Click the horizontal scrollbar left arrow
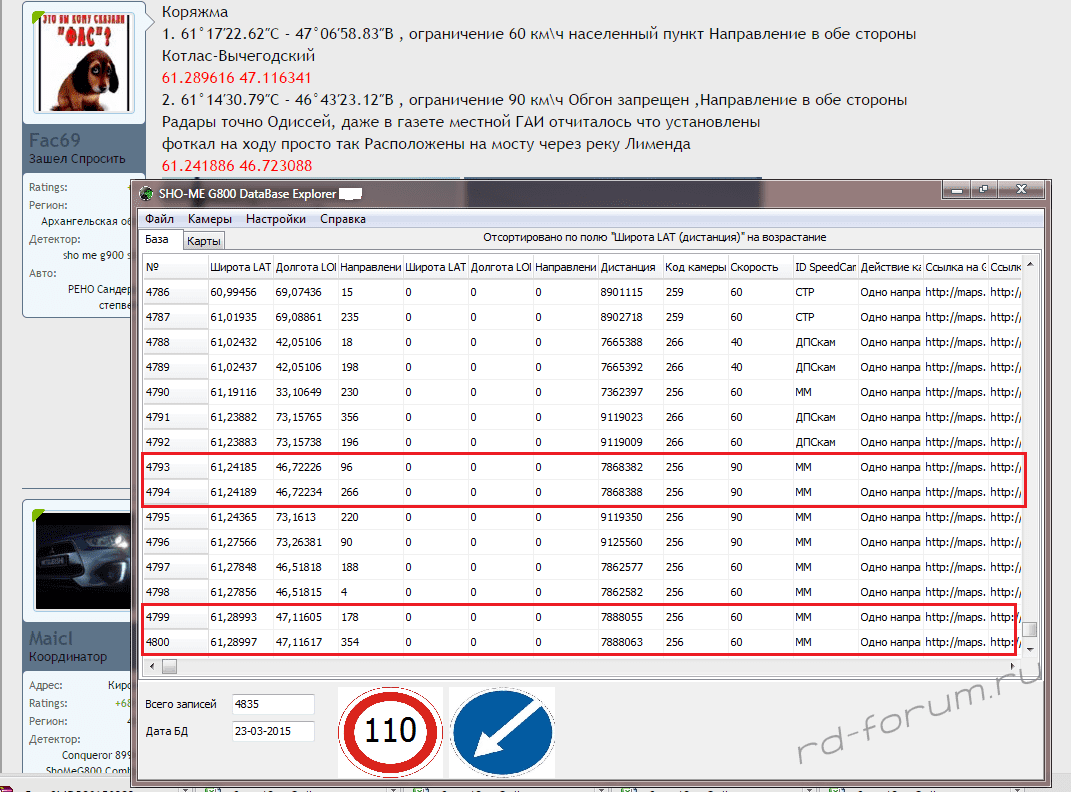The image size is (1071, 792). tap(151, 666)
